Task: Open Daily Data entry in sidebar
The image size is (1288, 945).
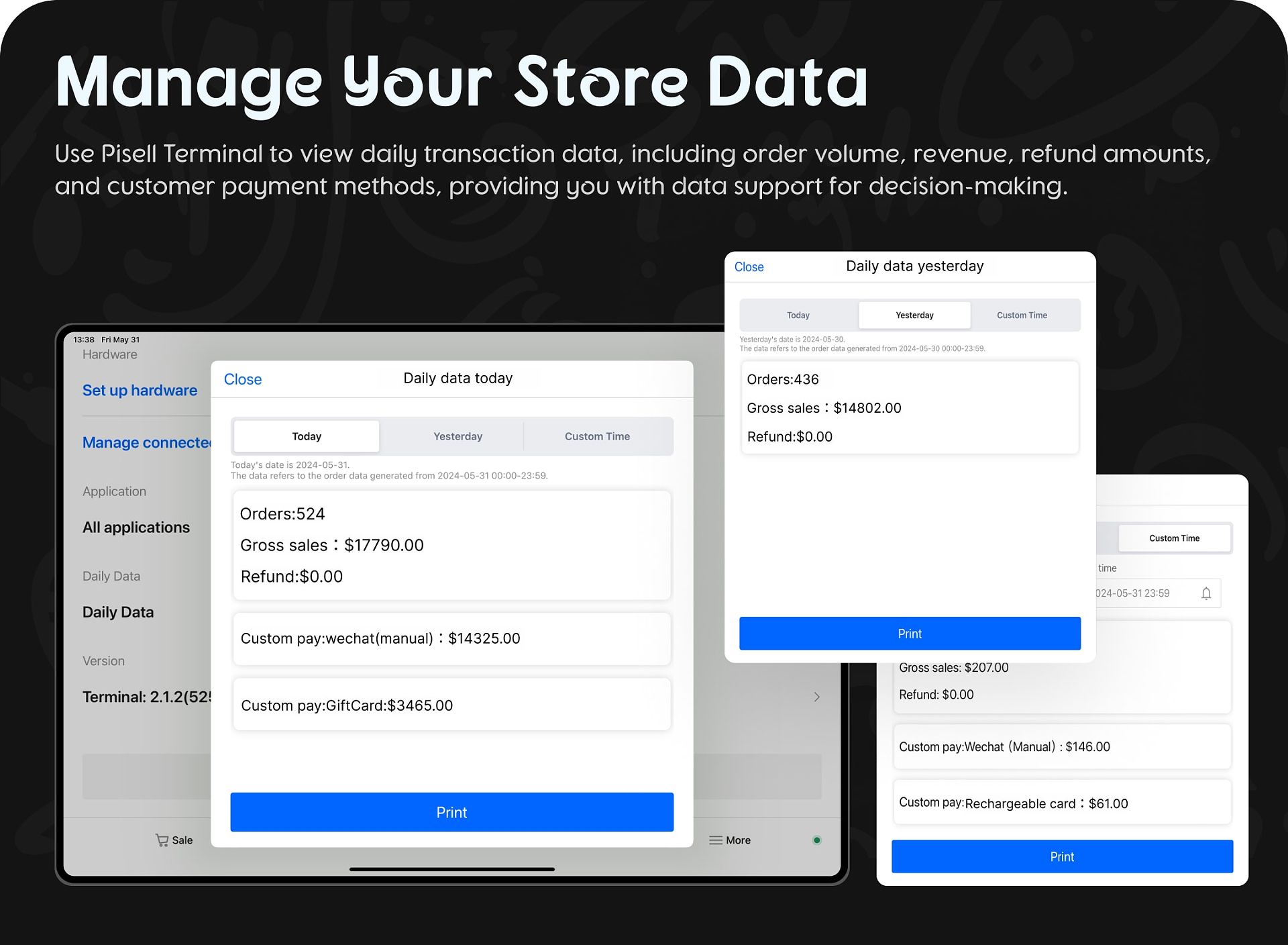Action: pos(118,612)
